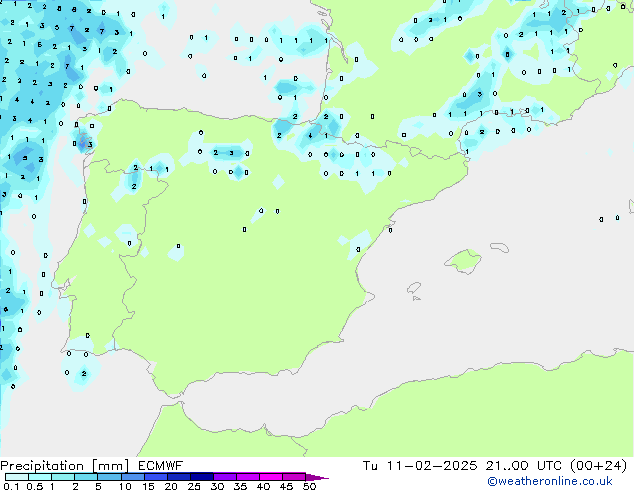The width and height of the screenshot is (634, 490).
Task: Click the 0.5–1 mm legend color swatch
Action: pyautogui.click(x=40, y=477)
